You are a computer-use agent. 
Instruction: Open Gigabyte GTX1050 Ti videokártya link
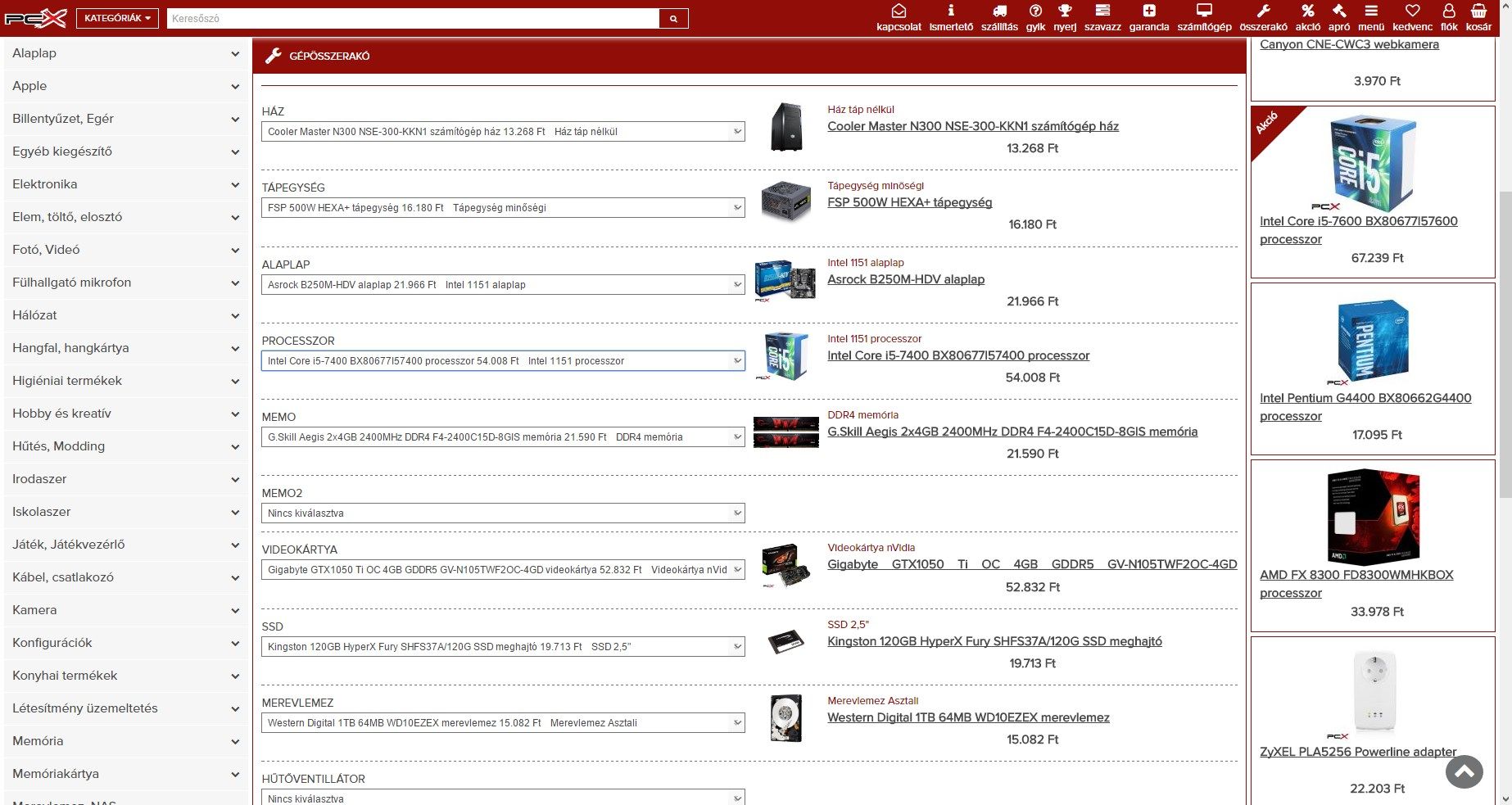tap(1032, 564)
